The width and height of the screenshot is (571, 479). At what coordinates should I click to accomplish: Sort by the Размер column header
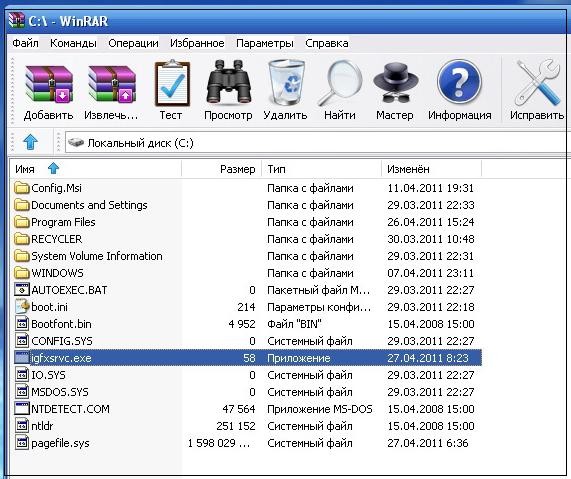coord(221,169)
